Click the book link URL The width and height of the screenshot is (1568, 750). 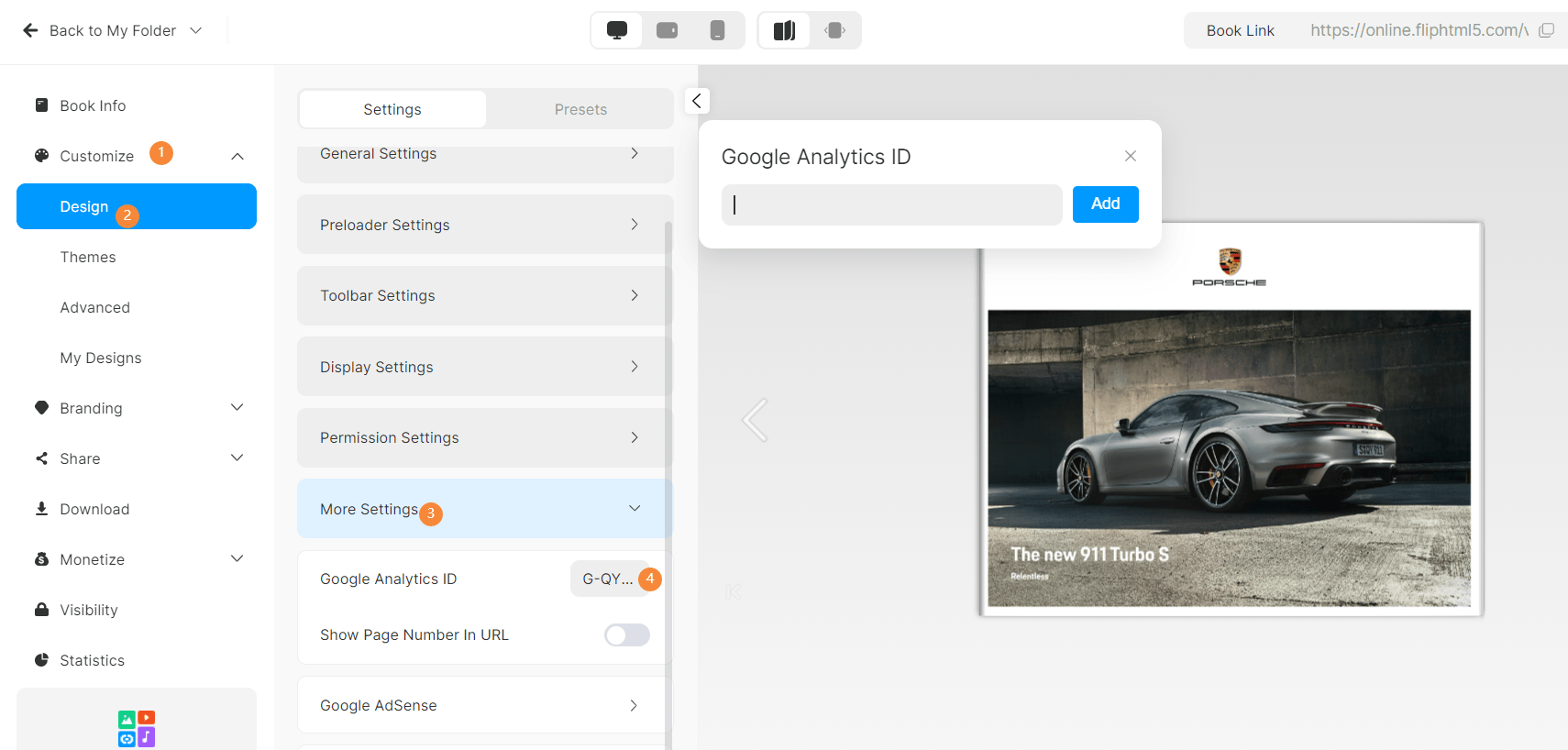click(1419, 30)
